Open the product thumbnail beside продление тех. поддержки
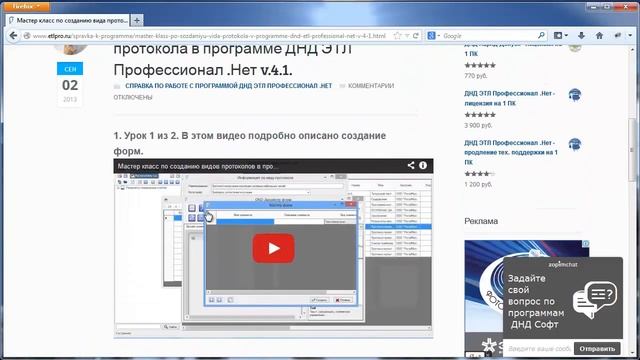Screen dimensions: 640x360 click(575, 144)
